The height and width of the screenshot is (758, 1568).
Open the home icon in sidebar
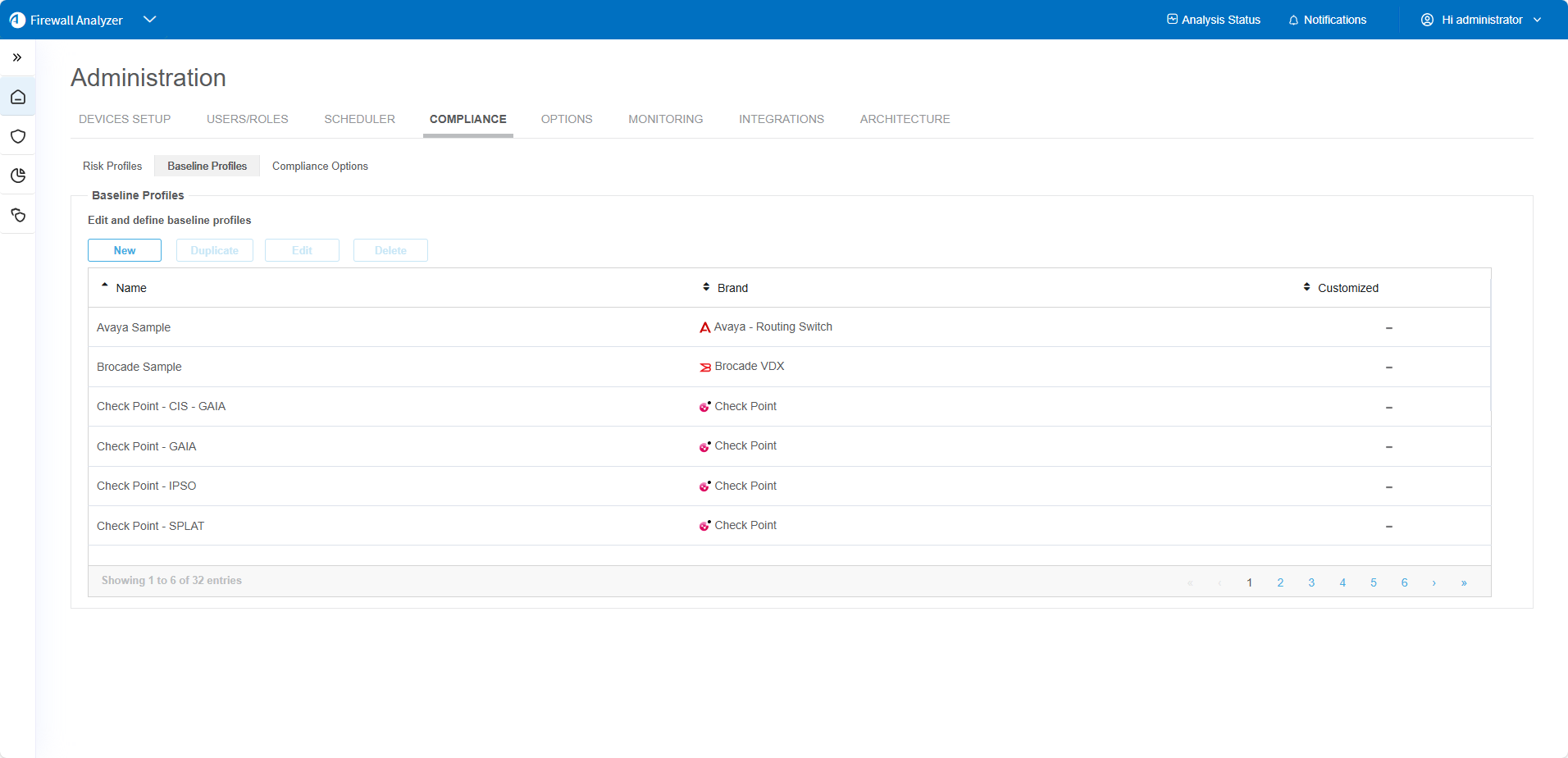[18, 97]
